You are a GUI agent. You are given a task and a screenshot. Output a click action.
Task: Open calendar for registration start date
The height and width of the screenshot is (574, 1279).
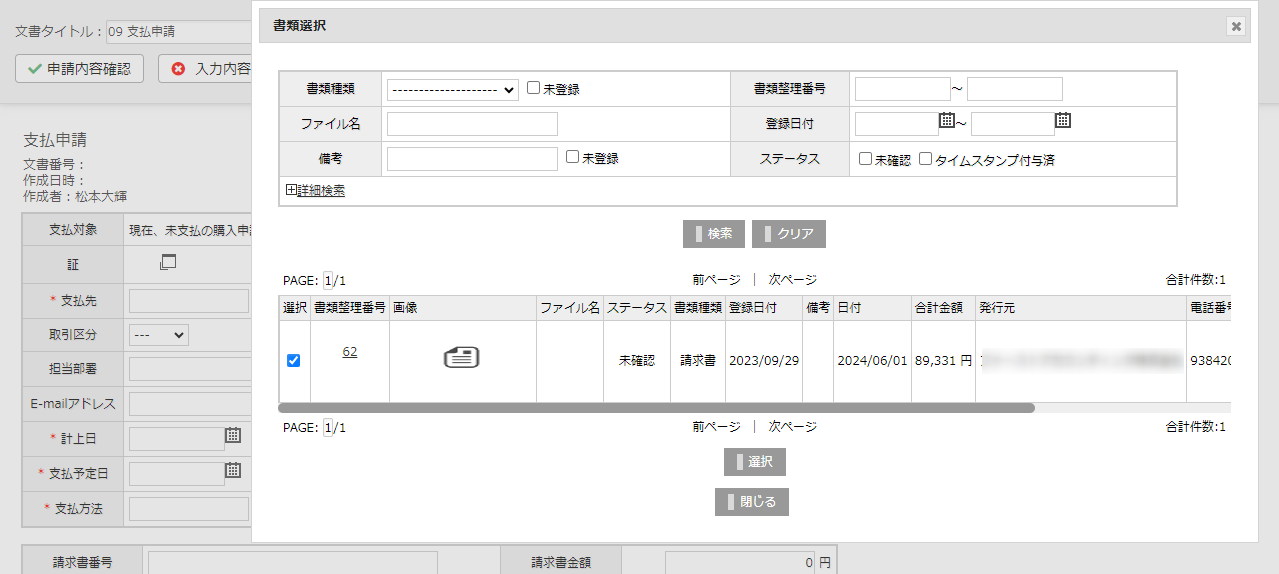(x=947, y=121)
